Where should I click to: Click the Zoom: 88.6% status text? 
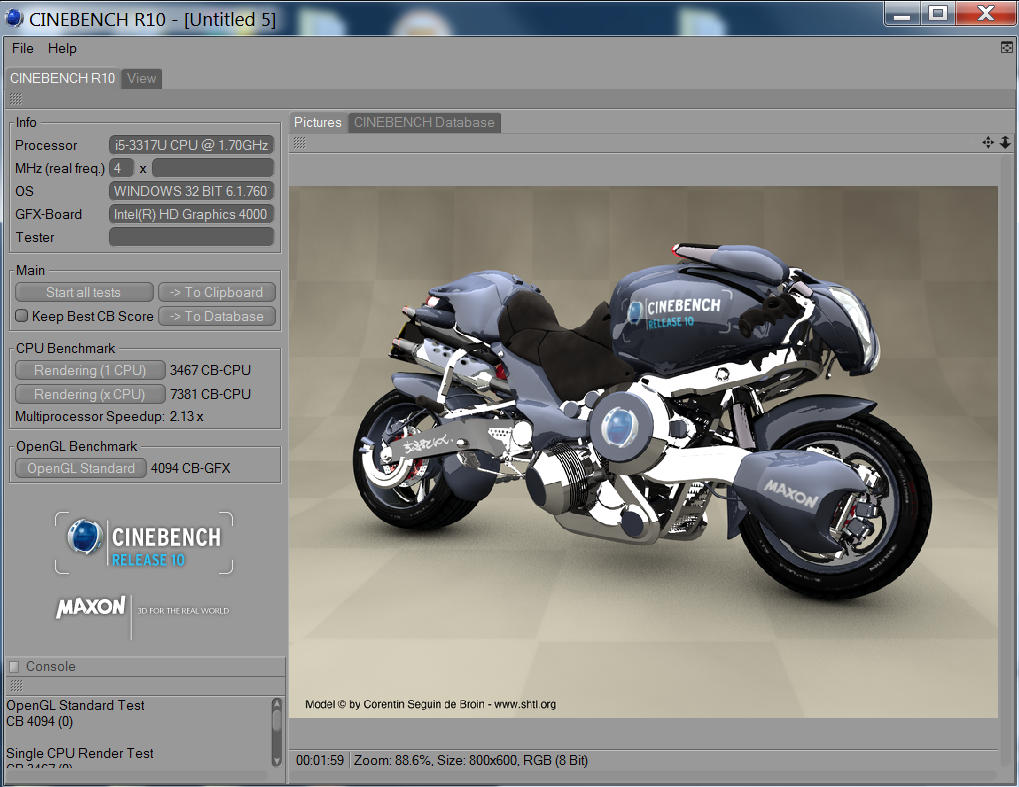393,760
